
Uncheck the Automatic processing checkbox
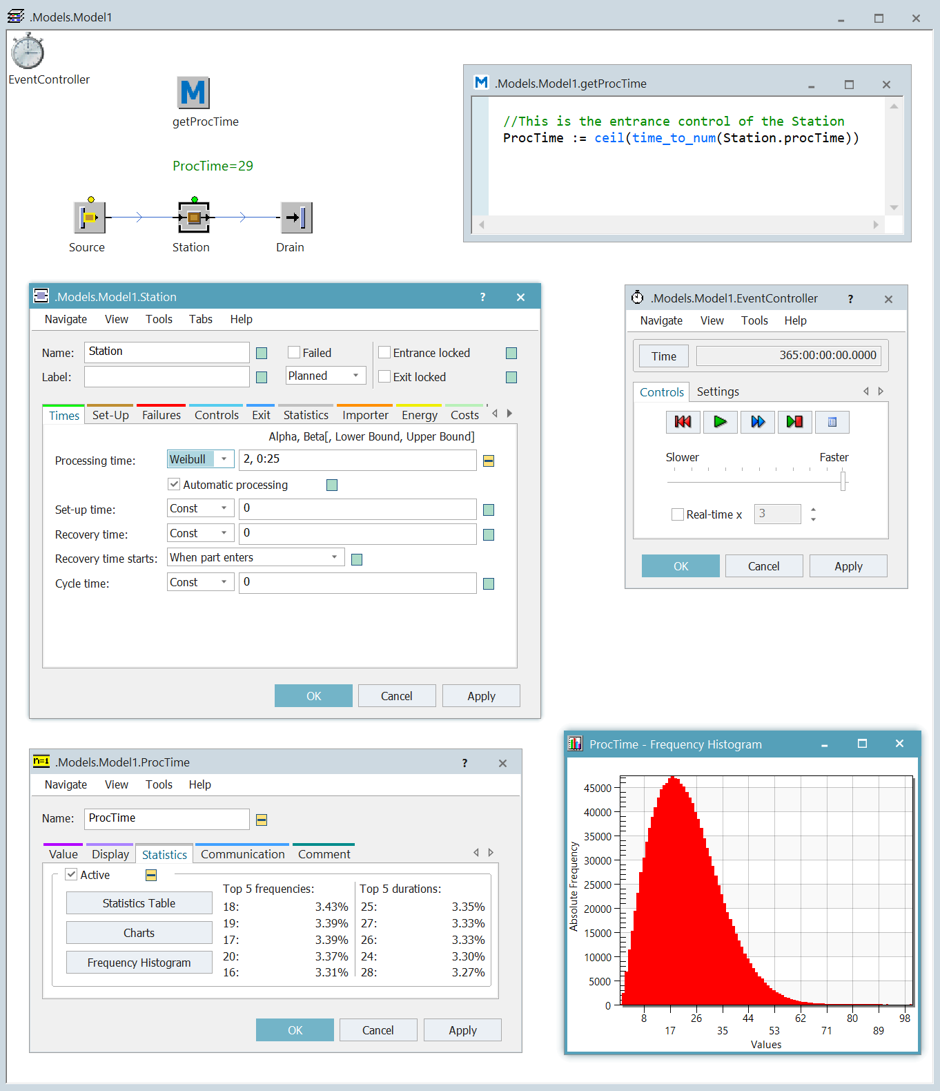coord(174,484)
